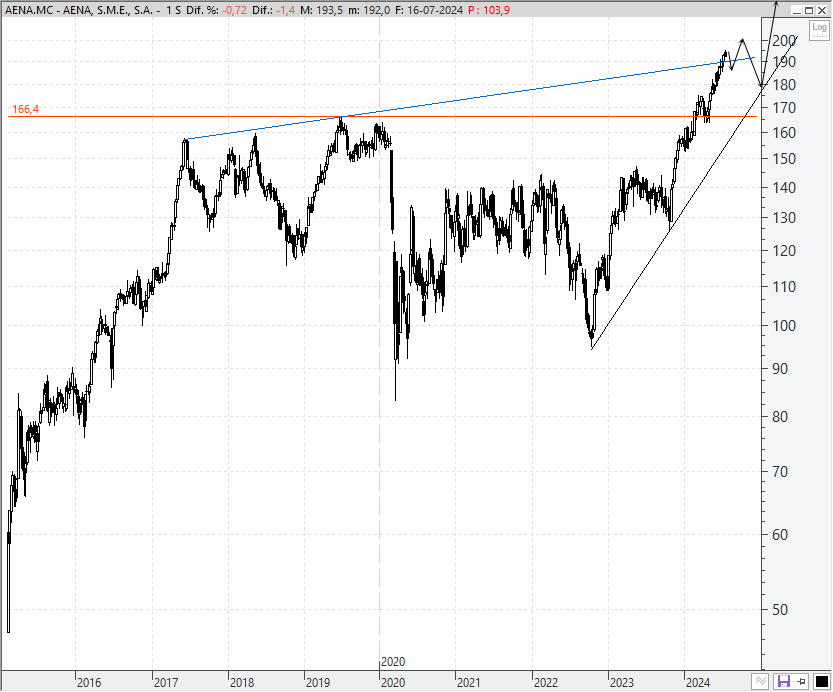This screenshot has width=833, height=692.
Task: Click the 2019 year label on time axis
Action: tap(318, 682)
